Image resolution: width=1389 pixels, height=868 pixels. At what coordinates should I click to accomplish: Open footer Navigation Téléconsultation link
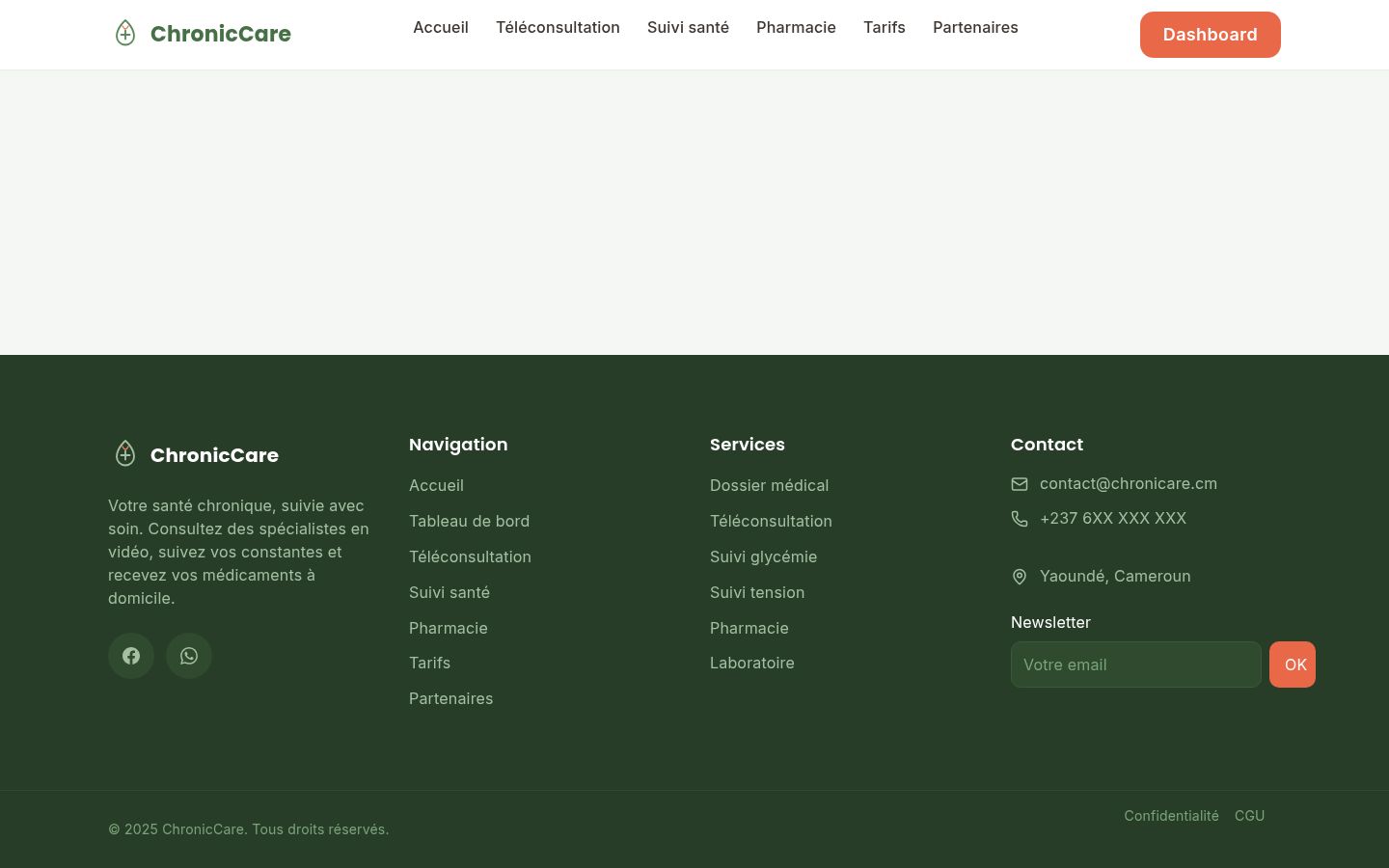pos(470,557)
